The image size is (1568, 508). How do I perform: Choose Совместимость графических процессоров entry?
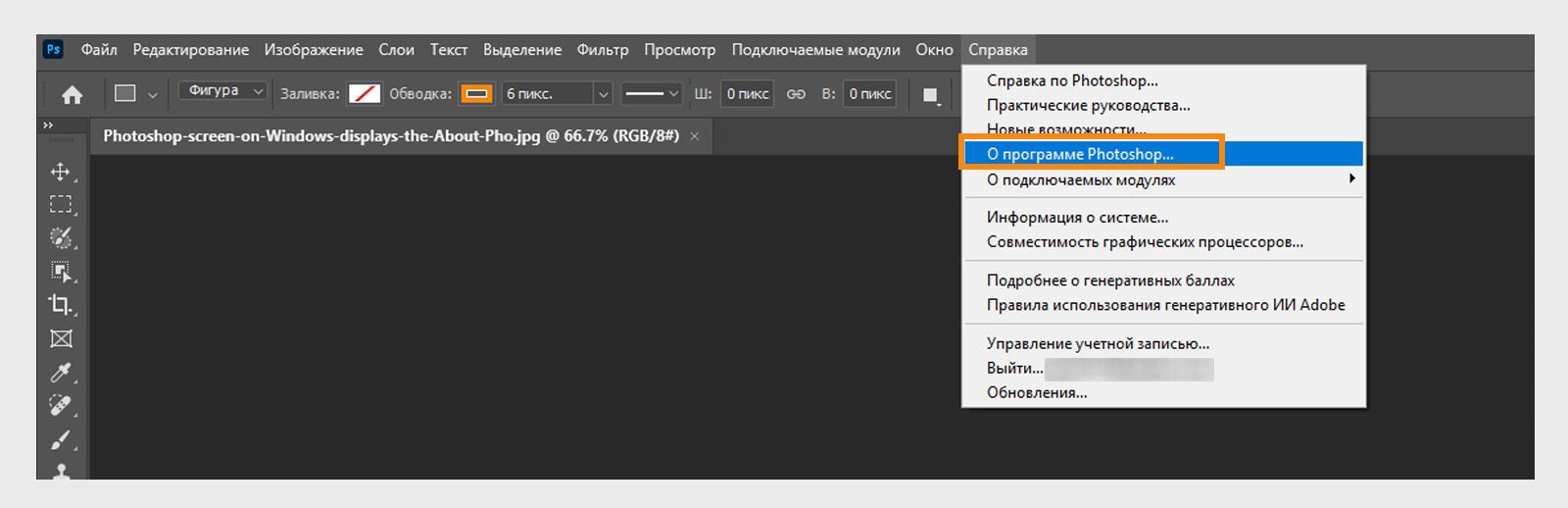pyautogui.click(x=1163, y=242)
